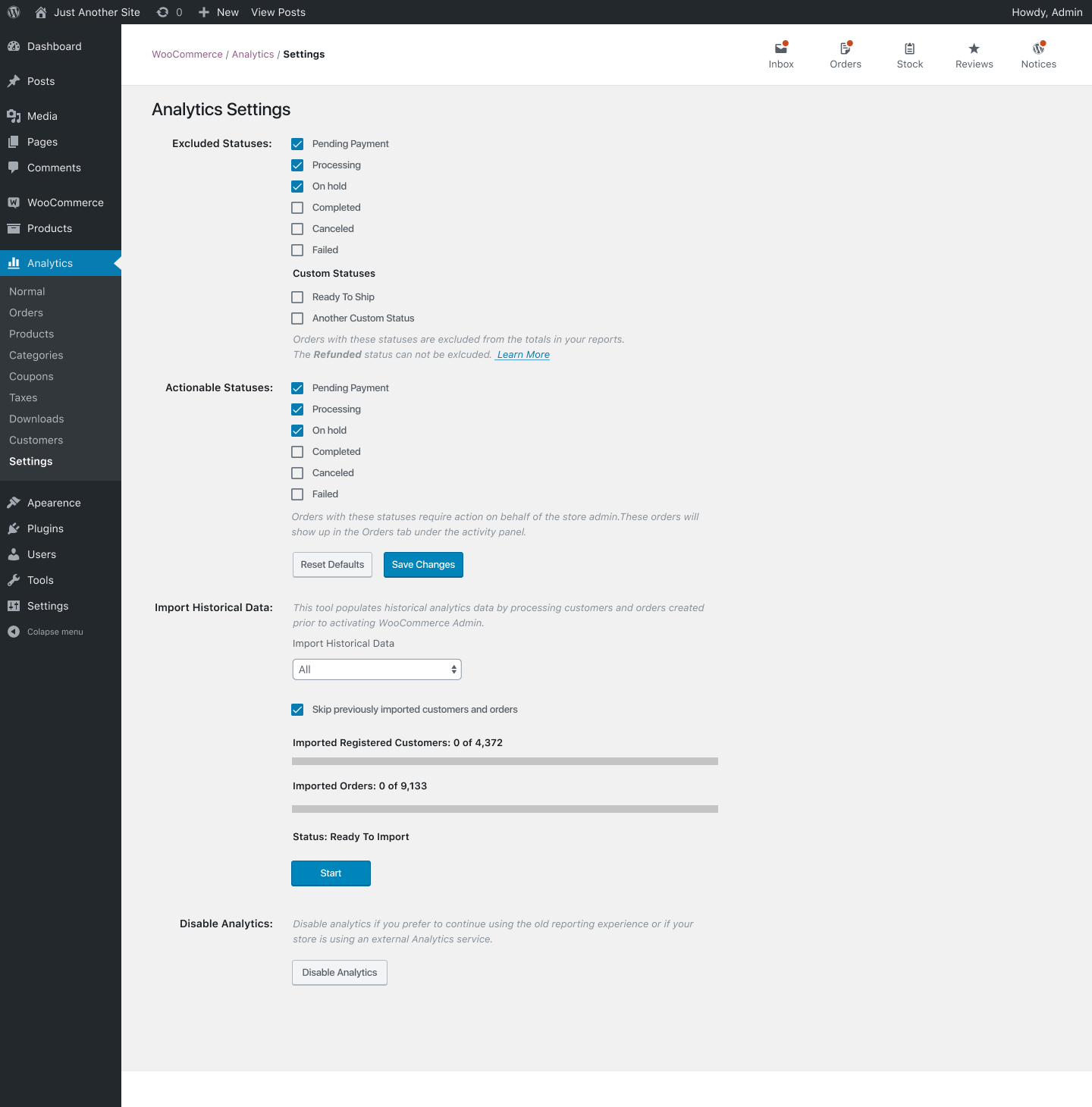Open the Inbox activity panel

click(781, 55)
